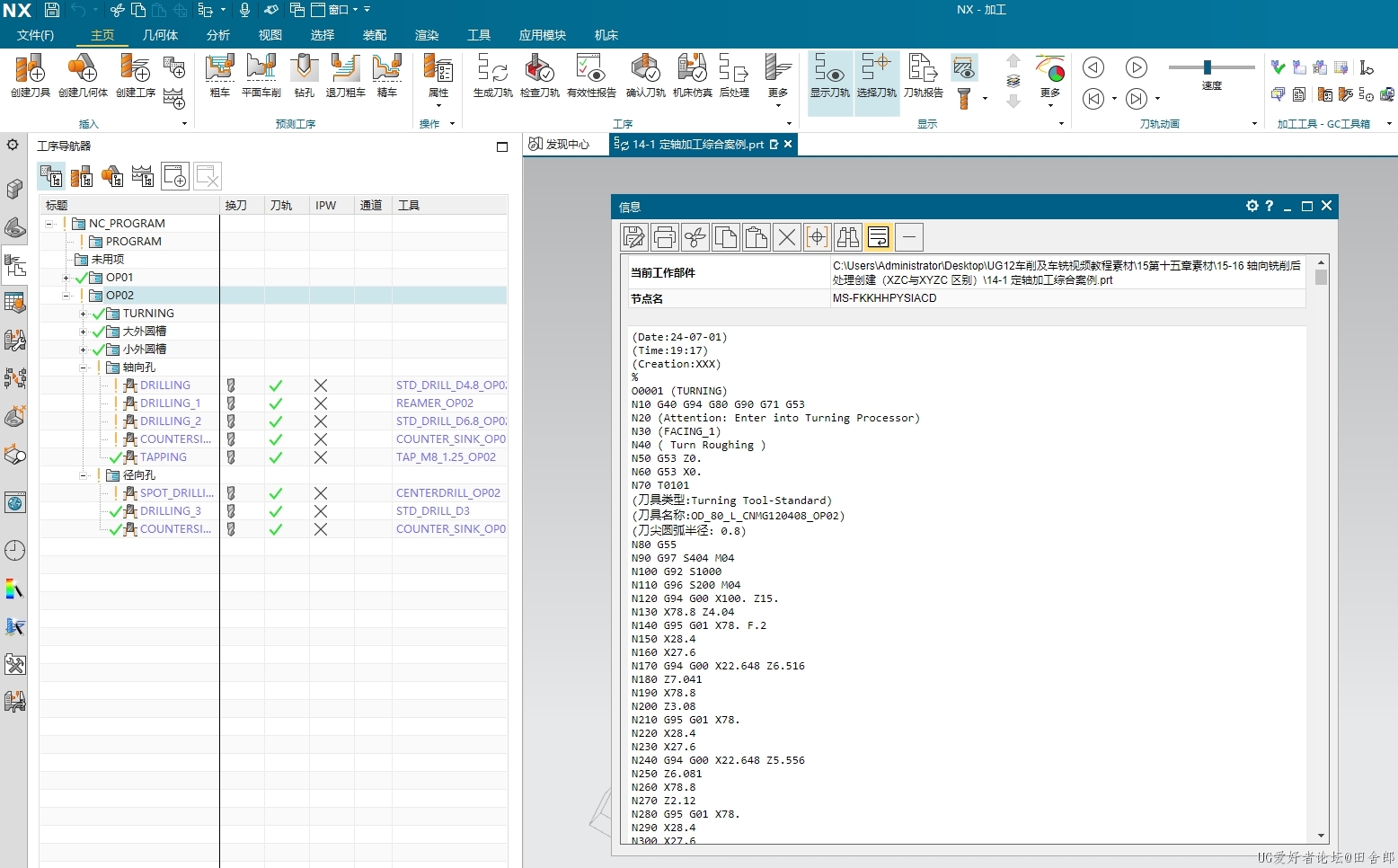This screenshot has height=868, width=1398.
Task: Open 更多 dropdown in 显示 group
Action: point(1050,81)
